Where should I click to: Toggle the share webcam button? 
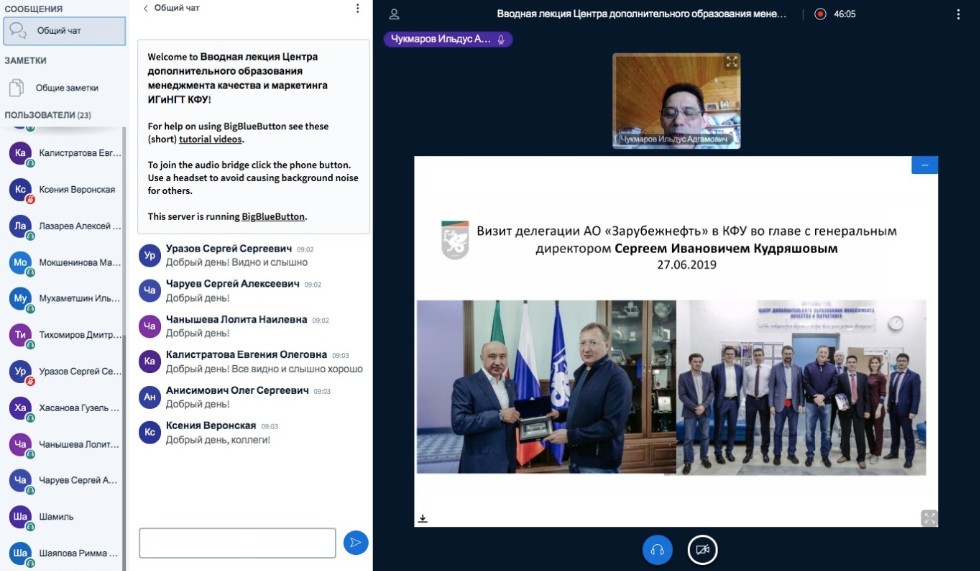coord(703,549)
